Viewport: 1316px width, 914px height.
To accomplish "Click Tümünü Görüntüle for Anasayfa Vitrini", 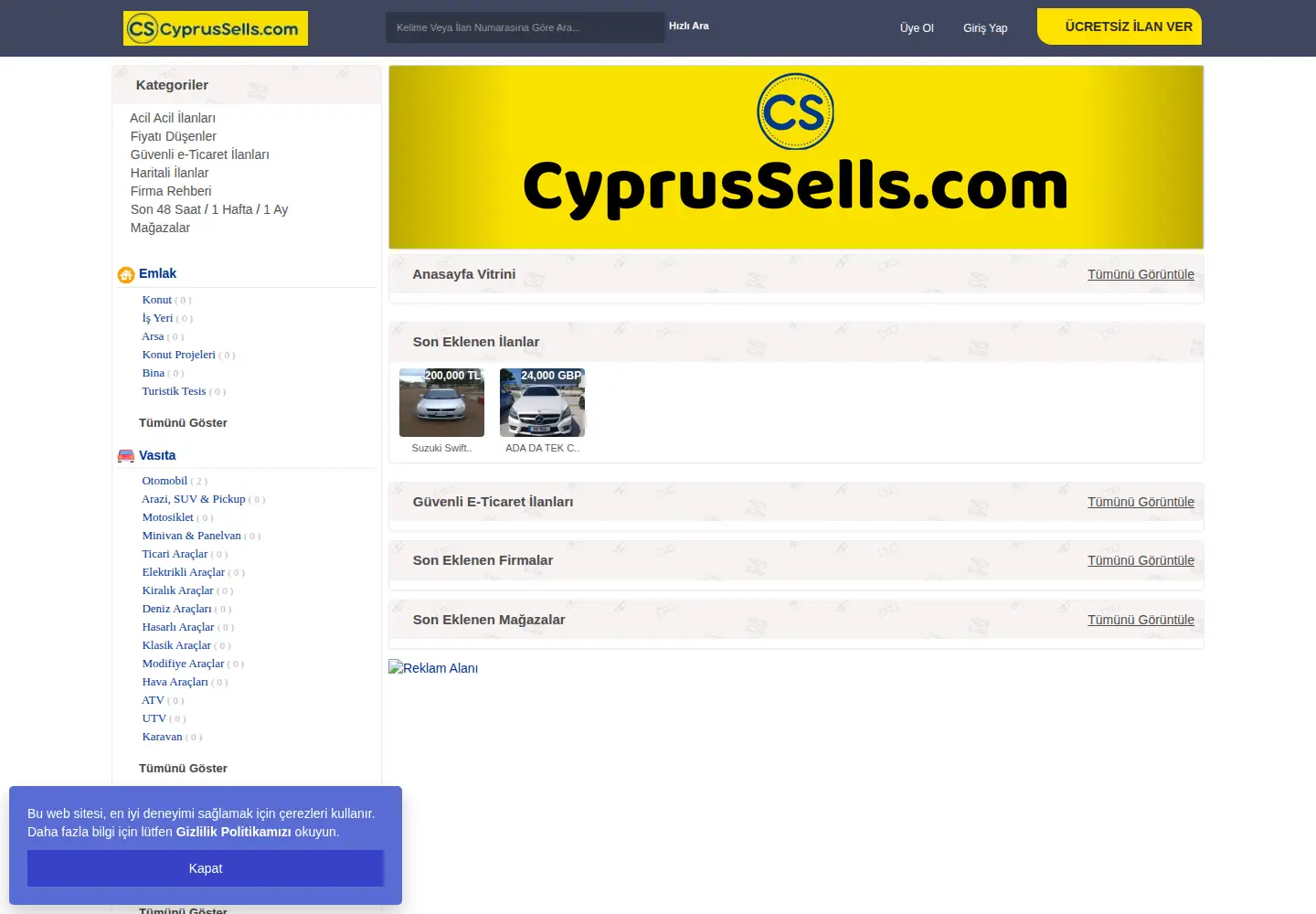I will (1141, 274).
